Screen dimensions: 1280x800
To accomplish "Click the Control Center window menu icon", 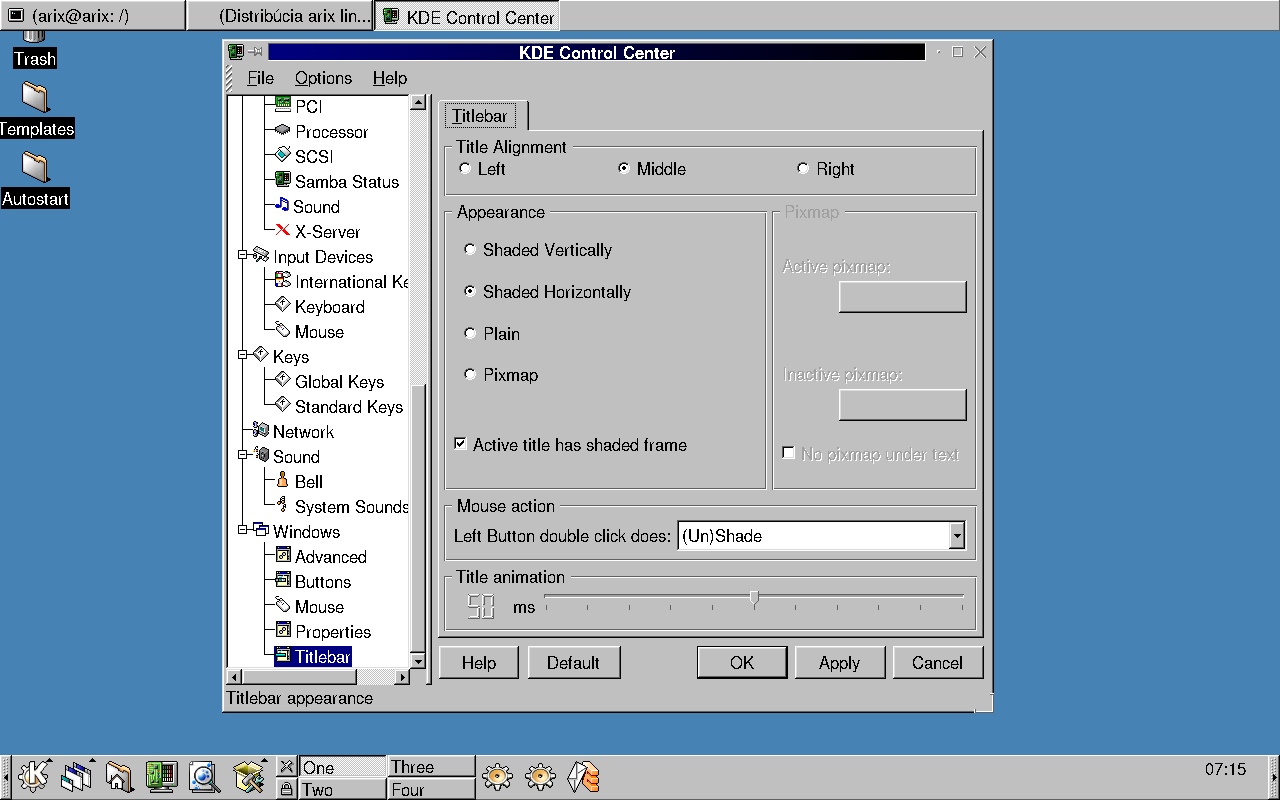I will (x=236, y=52).
